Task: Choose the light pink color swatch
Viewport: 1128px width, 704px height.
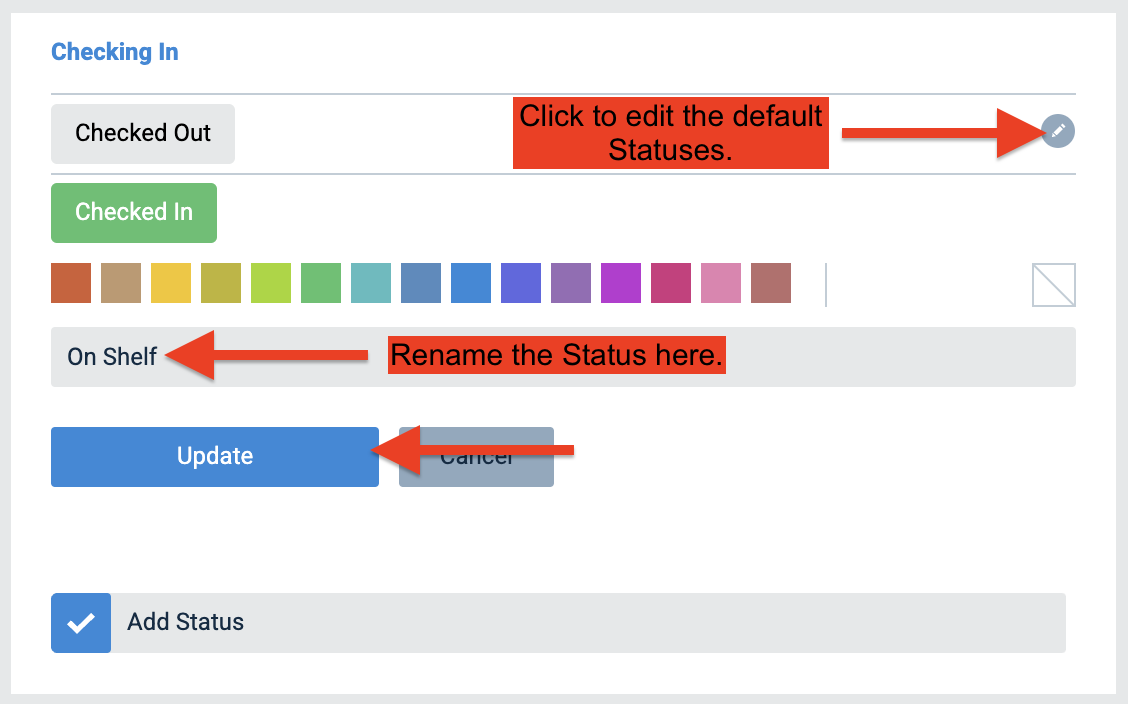Action: [721, 283]
